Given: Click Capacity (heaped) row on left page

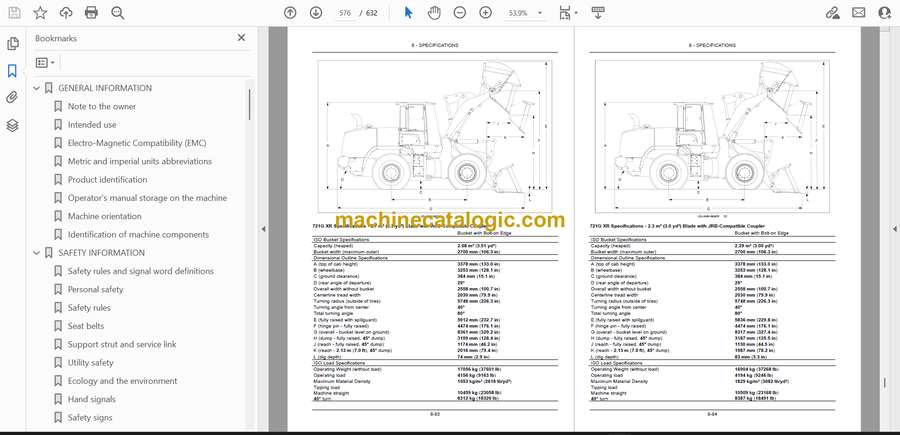Looking at the screenshot, I should pos(435,246).
